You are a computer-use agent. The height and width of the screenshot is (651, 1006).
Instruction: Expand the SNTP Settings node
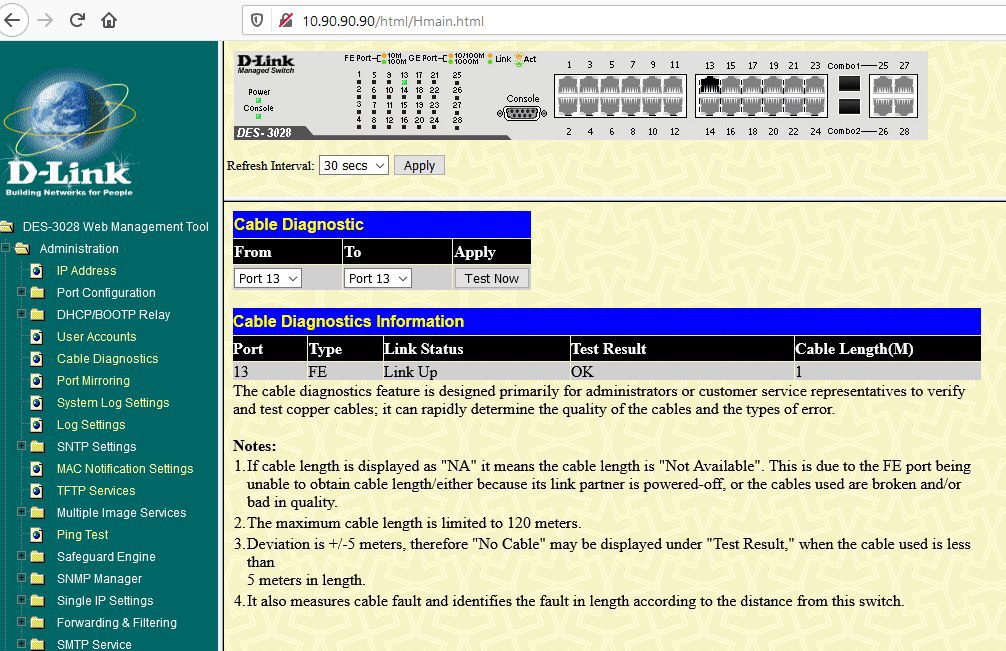[x=21, y=446]
